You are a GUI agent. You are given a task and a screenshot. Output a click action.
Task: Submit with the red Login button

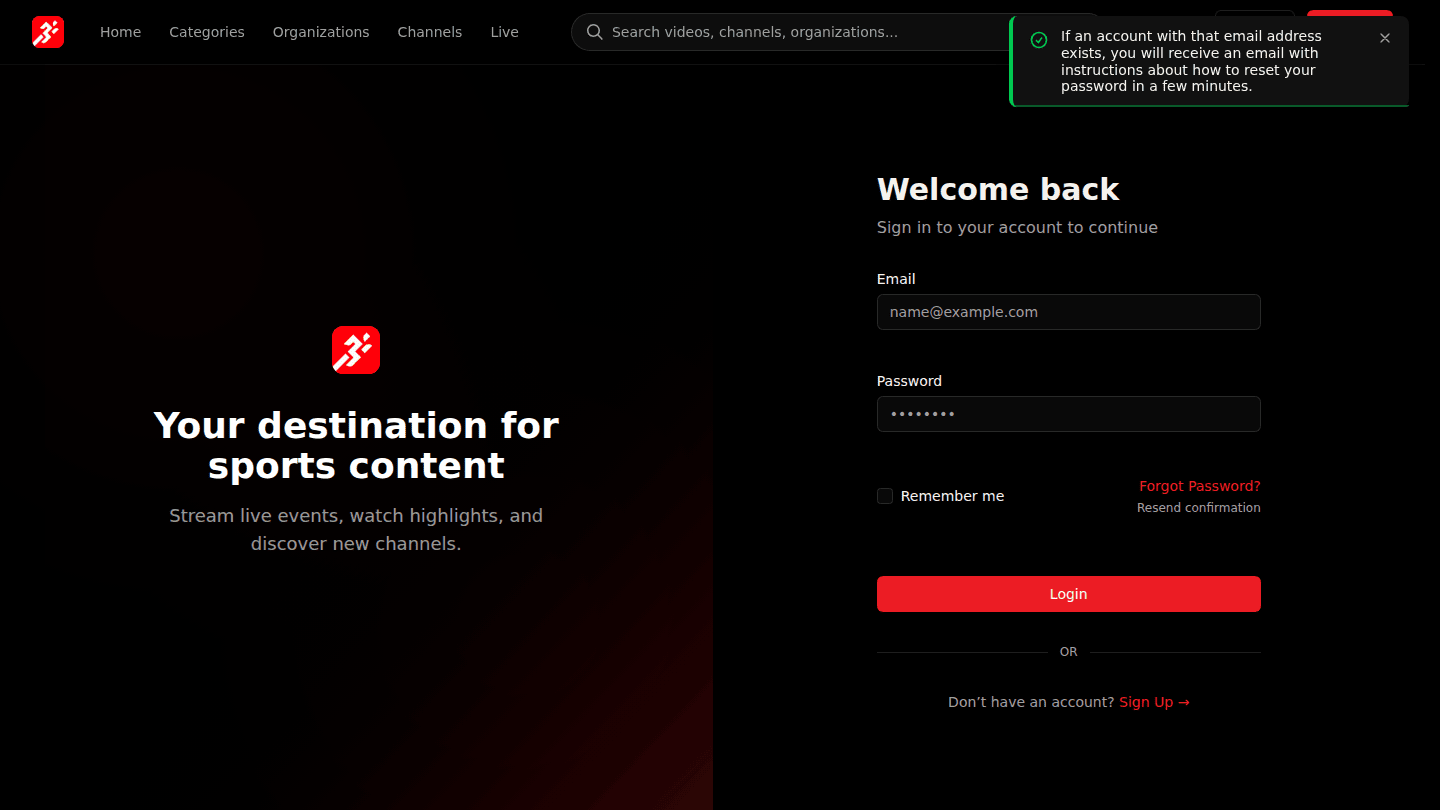click(x=1068, y=594)
